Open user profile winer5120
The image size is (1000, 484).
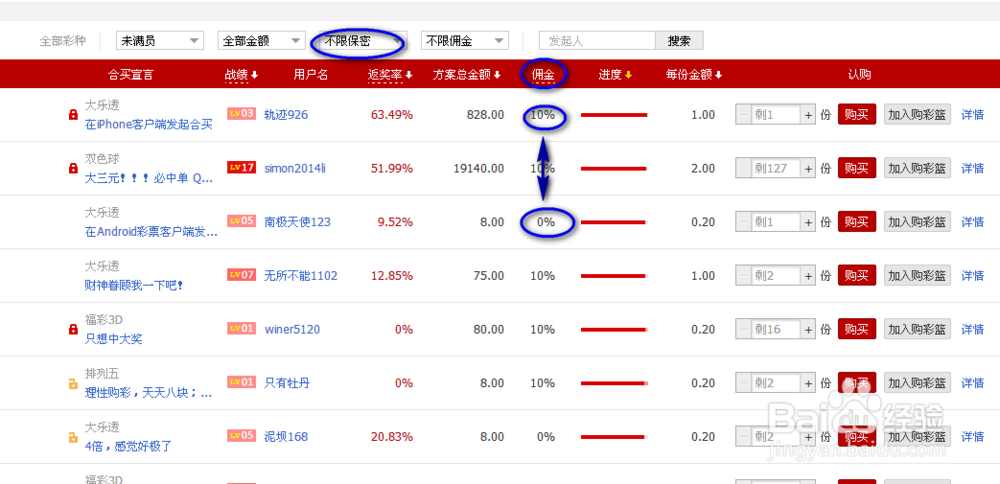292,329
